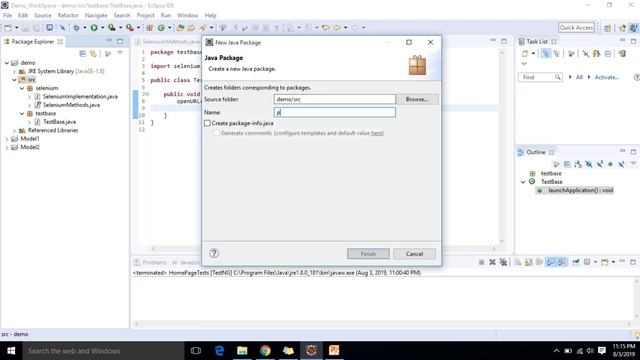
Task: Click the Finish button in New Java Package dialog
Action: coord(368,253)
